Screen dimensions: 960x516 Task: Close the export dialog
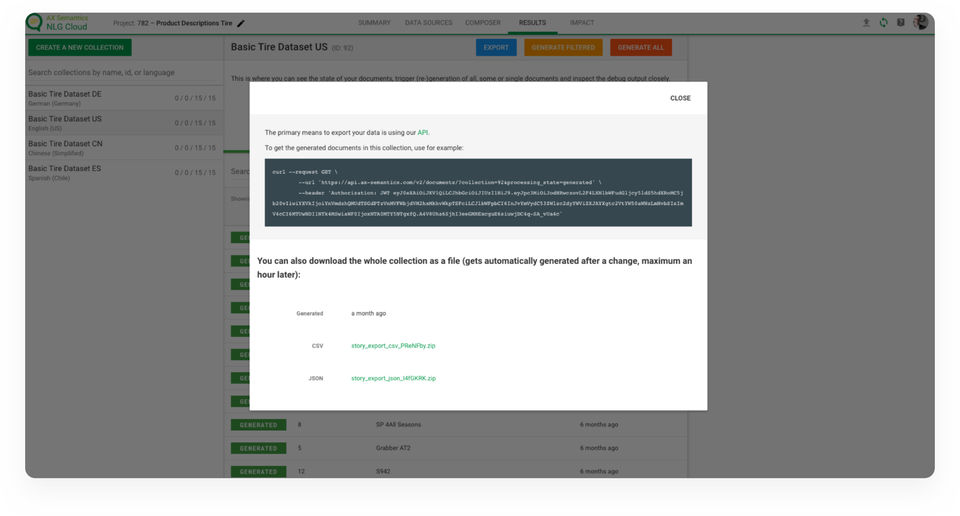coord(680,98)
